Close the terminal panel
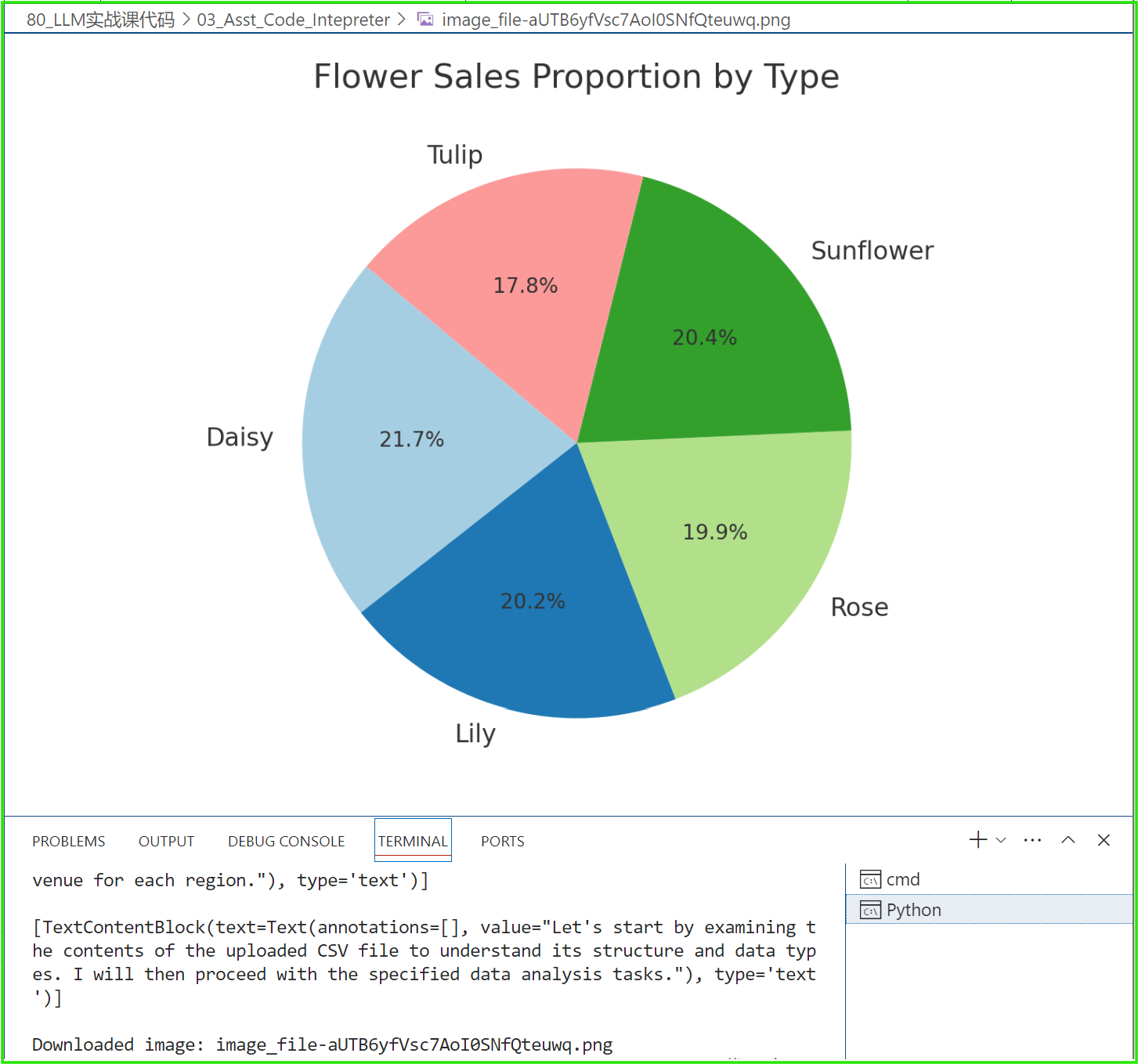1138x1064 pixels. [1104, 840]
